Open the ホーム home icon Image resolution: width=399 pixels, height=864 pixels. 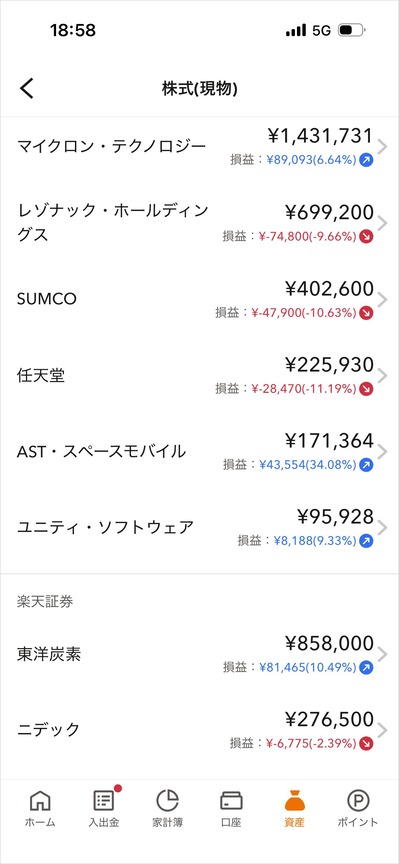(40, 800)
